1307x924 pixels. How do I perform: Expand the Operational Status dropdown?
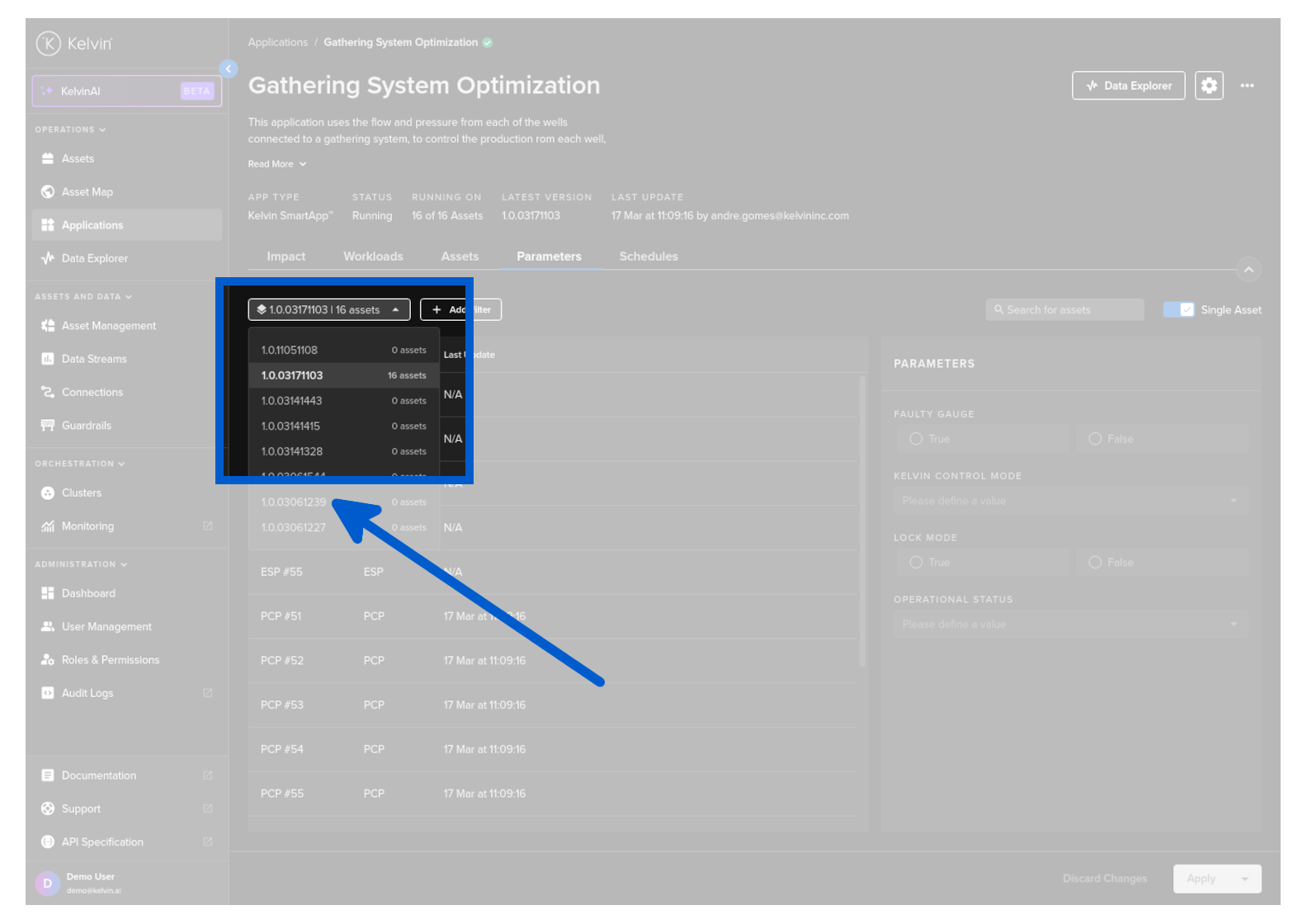tap(1070, 625)
